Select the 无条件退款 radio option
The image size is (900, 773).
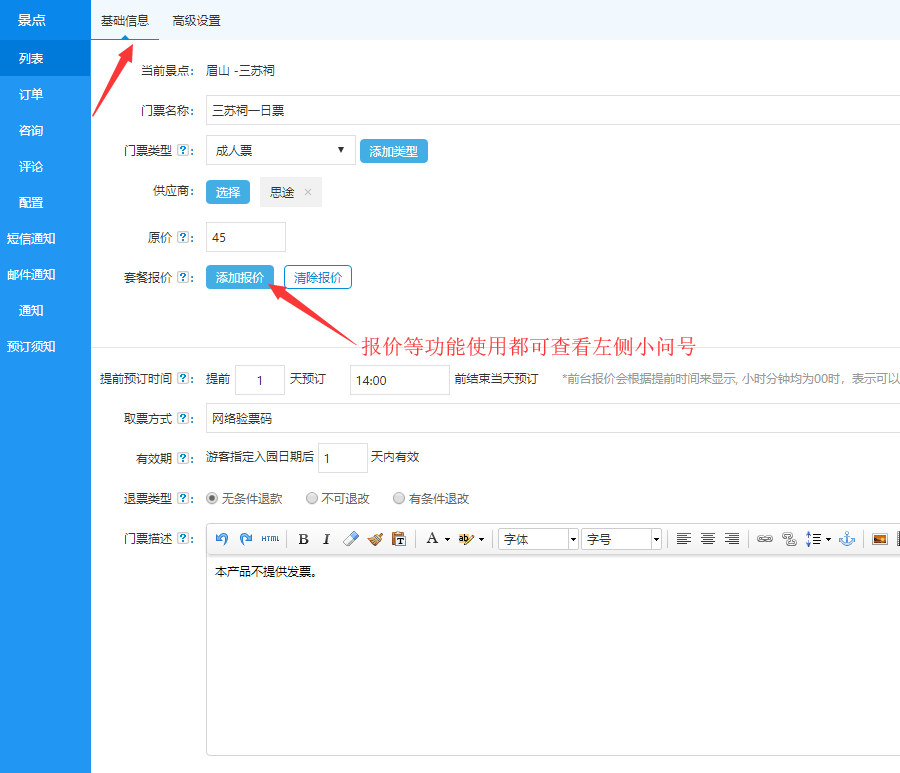coord(212,498)
